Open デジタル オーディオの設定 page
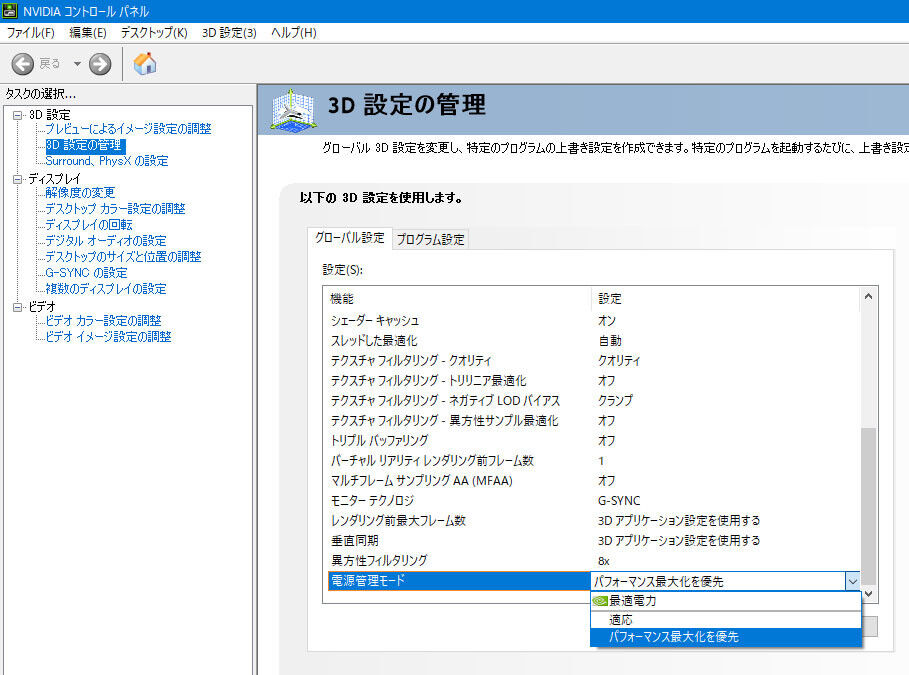The height and width of the screenshot is (675, 909). click(x=106, y=241)
